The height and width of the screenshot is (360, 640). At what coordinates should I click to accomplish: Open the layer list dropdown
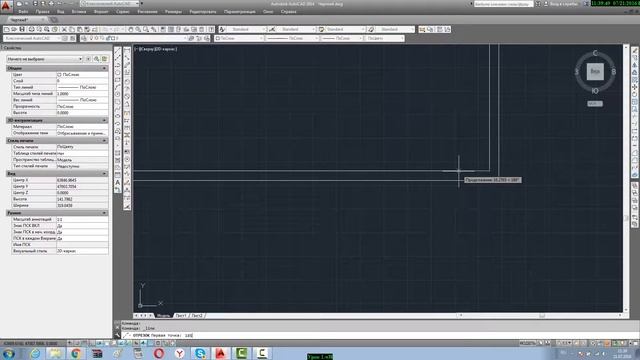pyautogui.click(x=185, y=38)
